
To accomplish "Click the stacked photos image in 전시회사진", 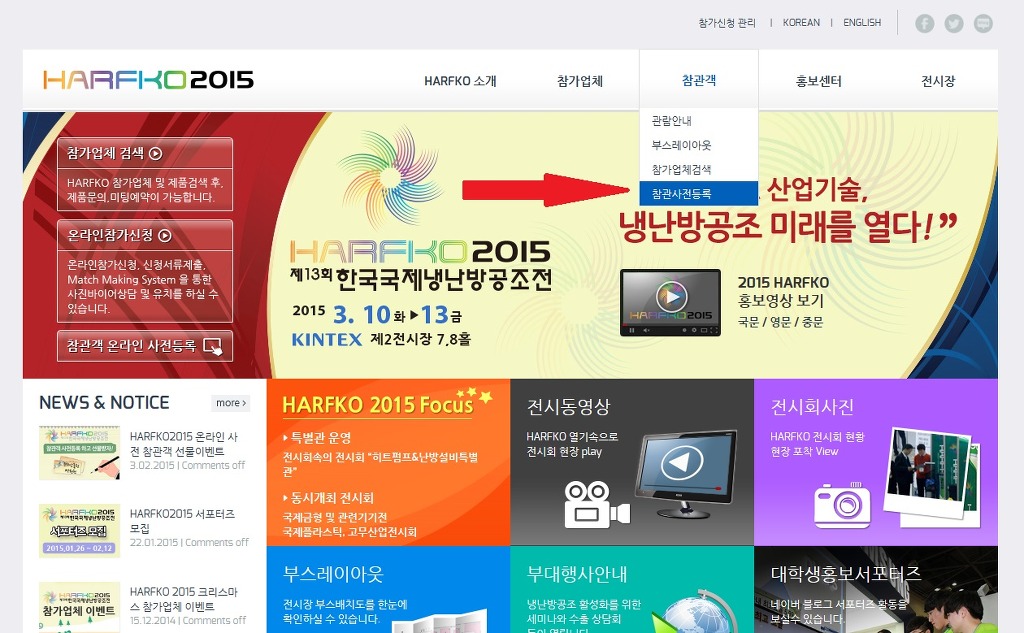I will click(x=933, y=478).
